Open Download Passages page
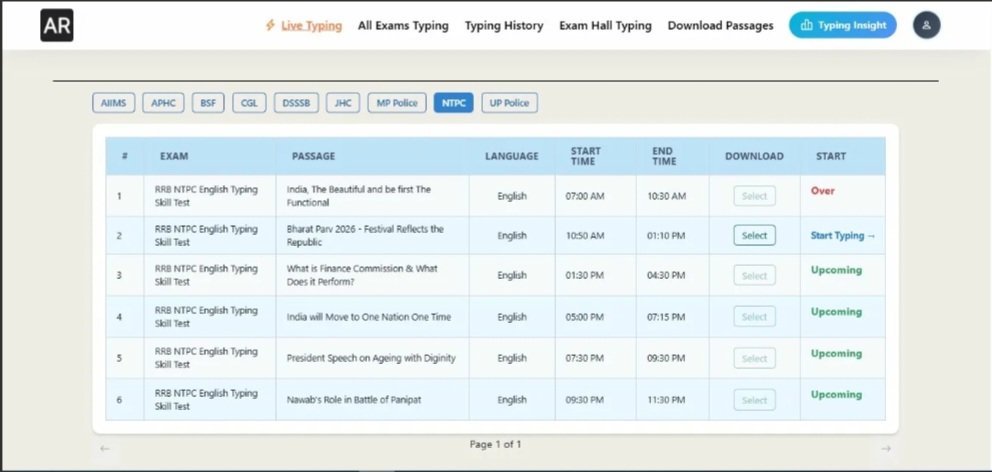Screen dimensions: 992x472 (x=721, y=26)
